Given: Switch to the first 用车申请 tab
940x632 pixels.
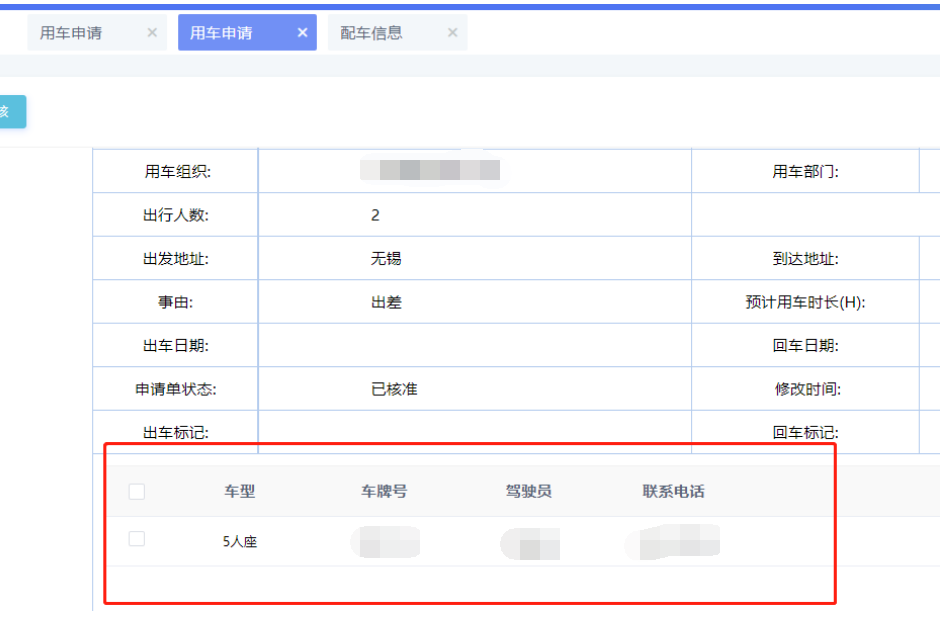Looking at the screenshot, I should [97, 32].
